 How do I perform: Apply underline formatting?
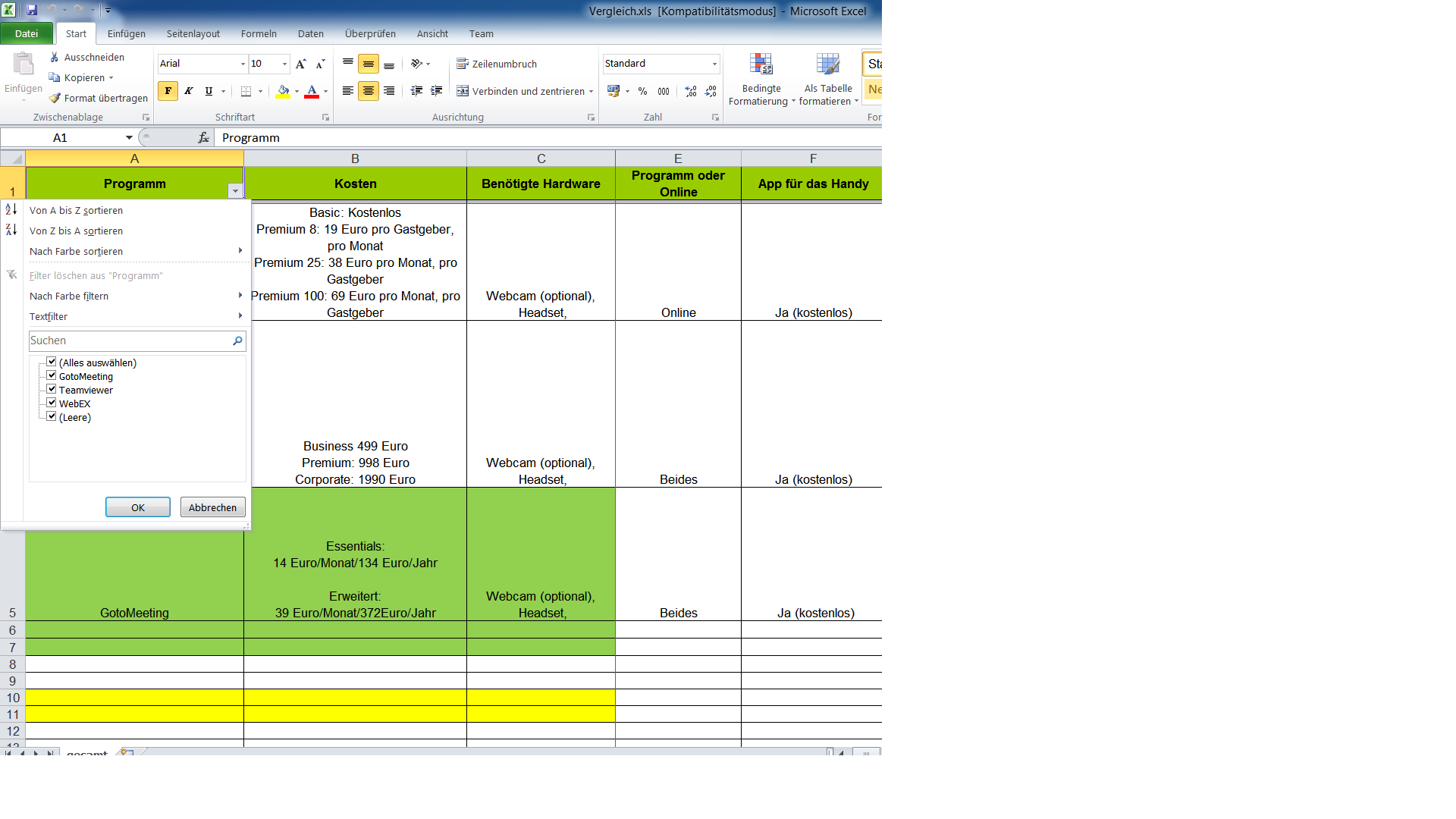209,91
